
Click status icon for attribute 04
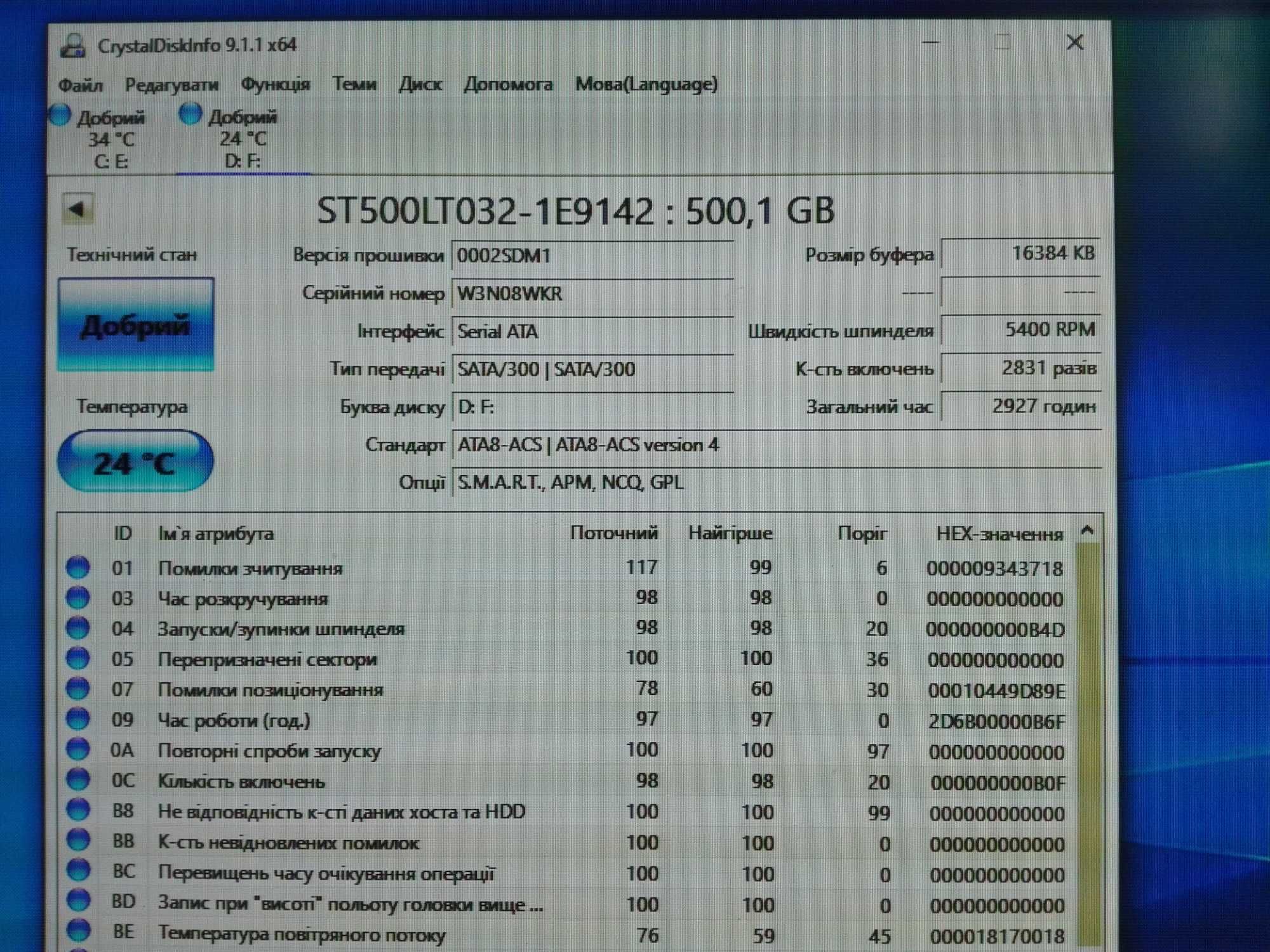pyautogui.click(x=78, y=628)
